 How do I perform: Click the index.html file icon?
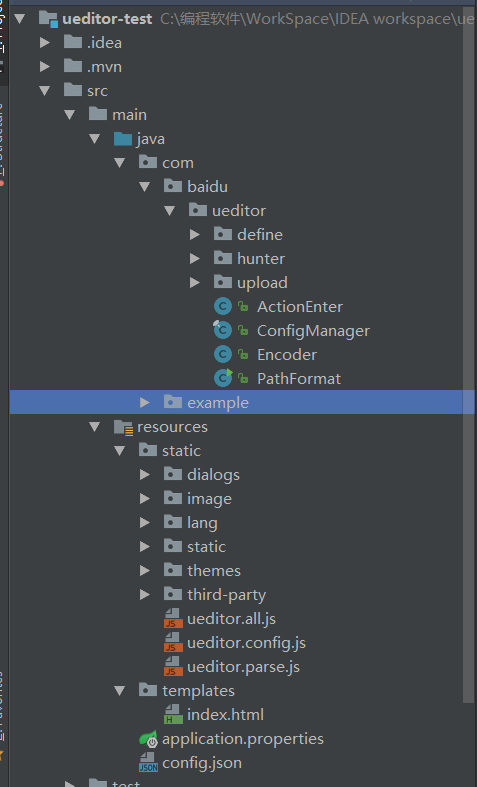173,714
